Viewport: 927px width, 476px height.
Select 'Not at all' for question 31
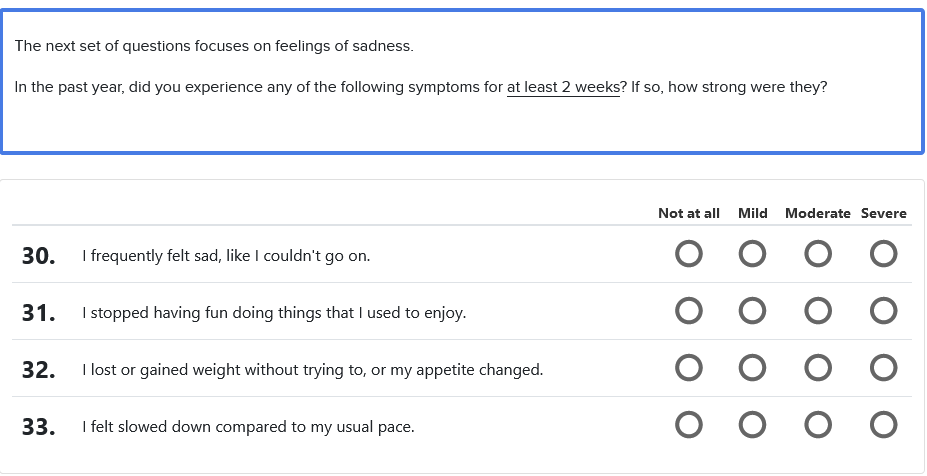click(688, 312)
